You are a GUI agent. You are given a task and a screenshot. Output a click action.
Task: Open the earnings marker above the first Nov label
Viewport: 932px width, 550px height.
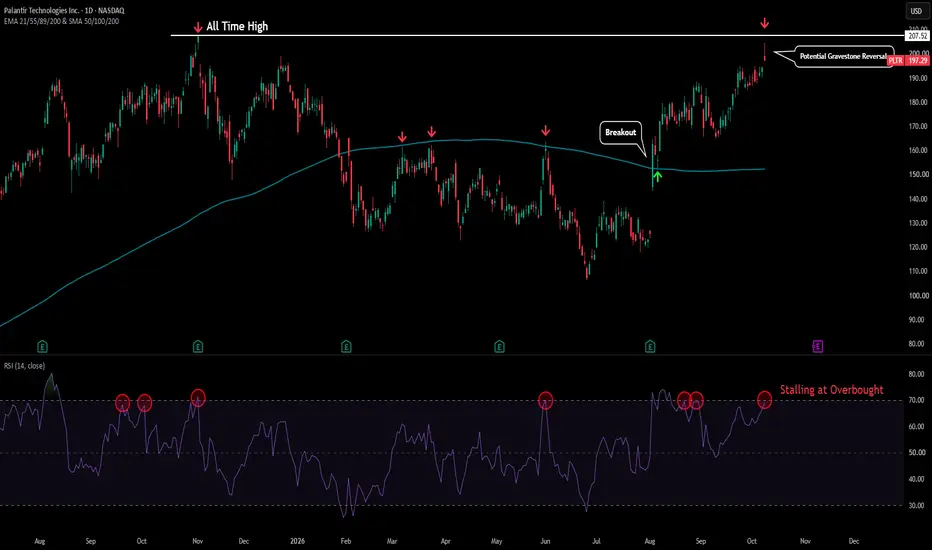(198, 346)
